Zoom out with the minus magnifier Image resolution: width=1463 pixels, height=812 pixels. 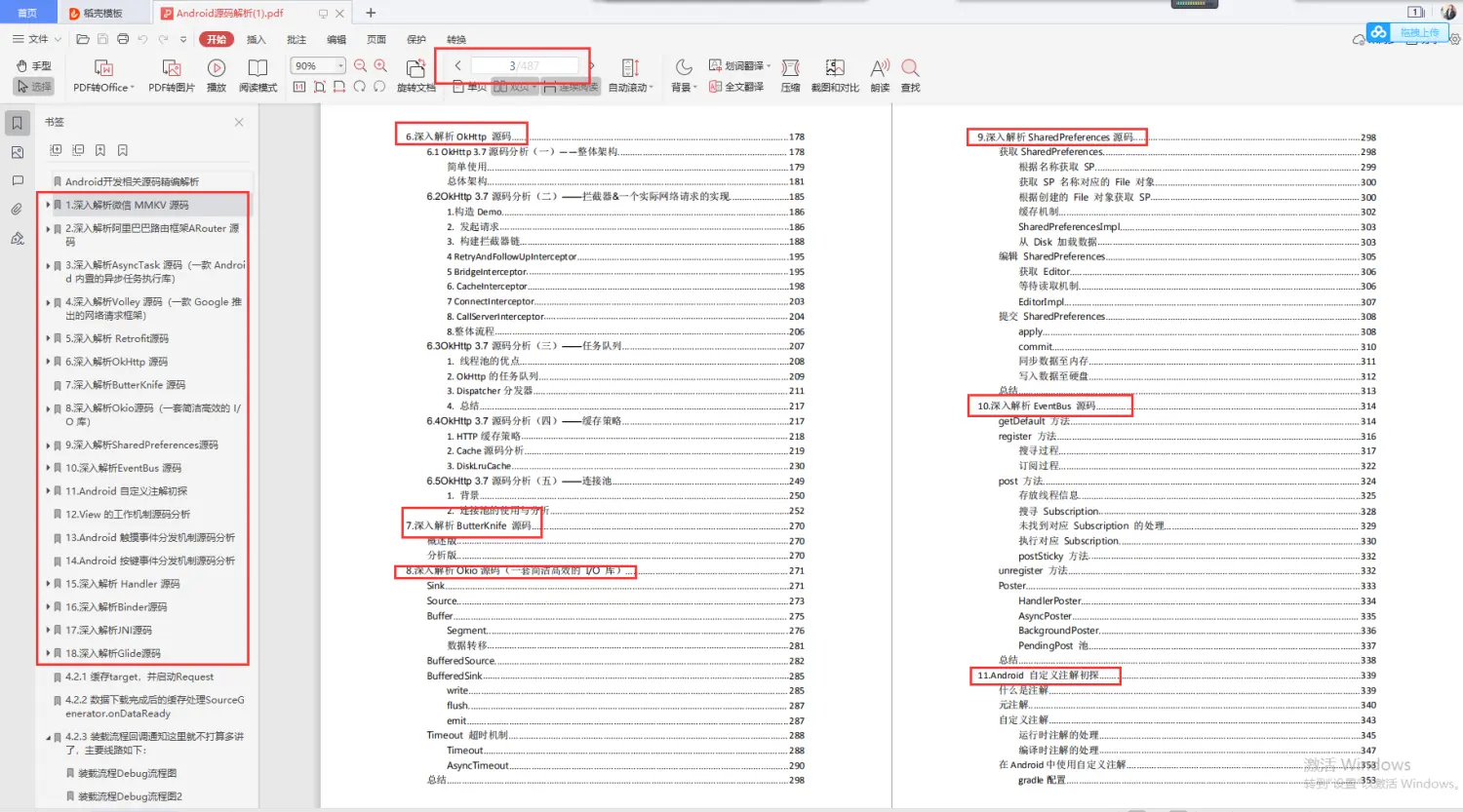click(x=360, y=66)
